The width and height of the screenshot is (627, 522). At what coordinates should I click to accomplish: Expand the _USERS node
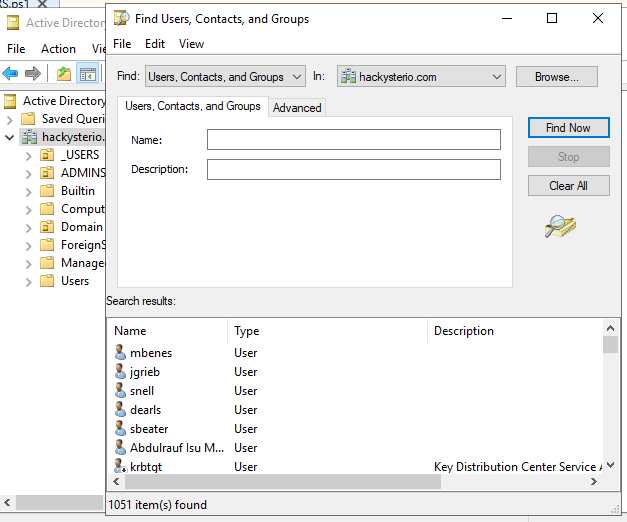(28, 156)
